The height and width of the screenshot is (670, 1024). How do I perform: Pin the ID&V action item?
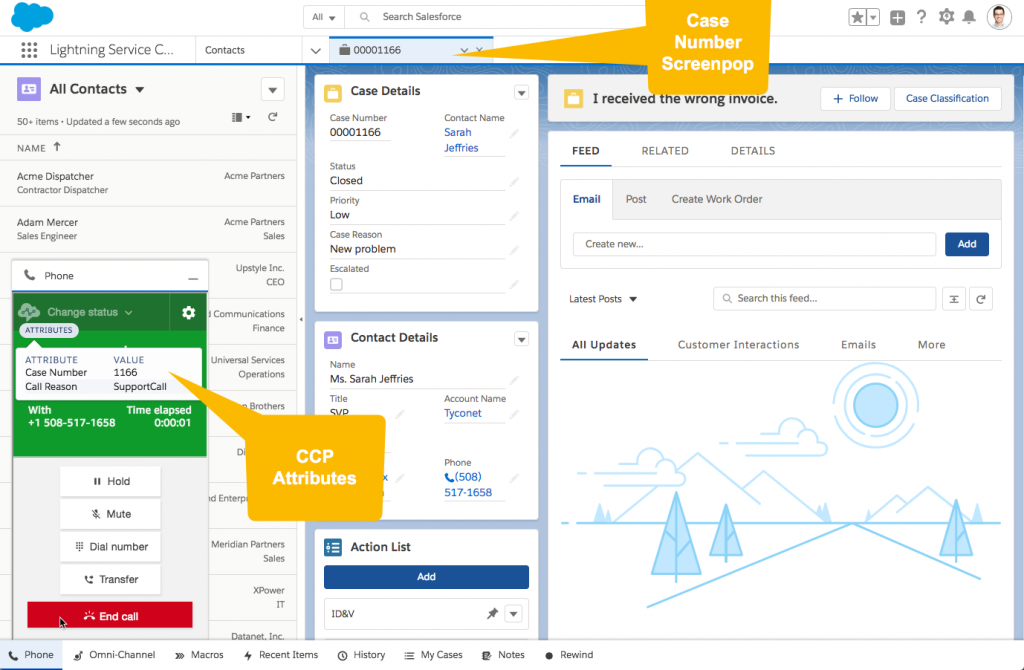(x=492, y=613)
